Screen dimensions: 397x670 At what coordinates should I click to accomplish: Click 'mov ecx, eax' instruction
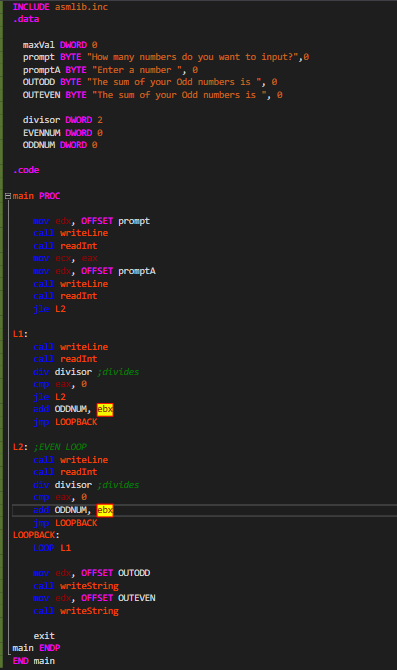(x=65, y=259)
